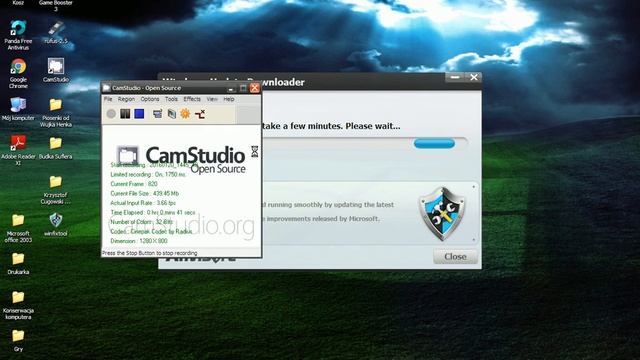640x360 pixels.
Task: Open View menu in CamStudio
Action: pos(212,99)
